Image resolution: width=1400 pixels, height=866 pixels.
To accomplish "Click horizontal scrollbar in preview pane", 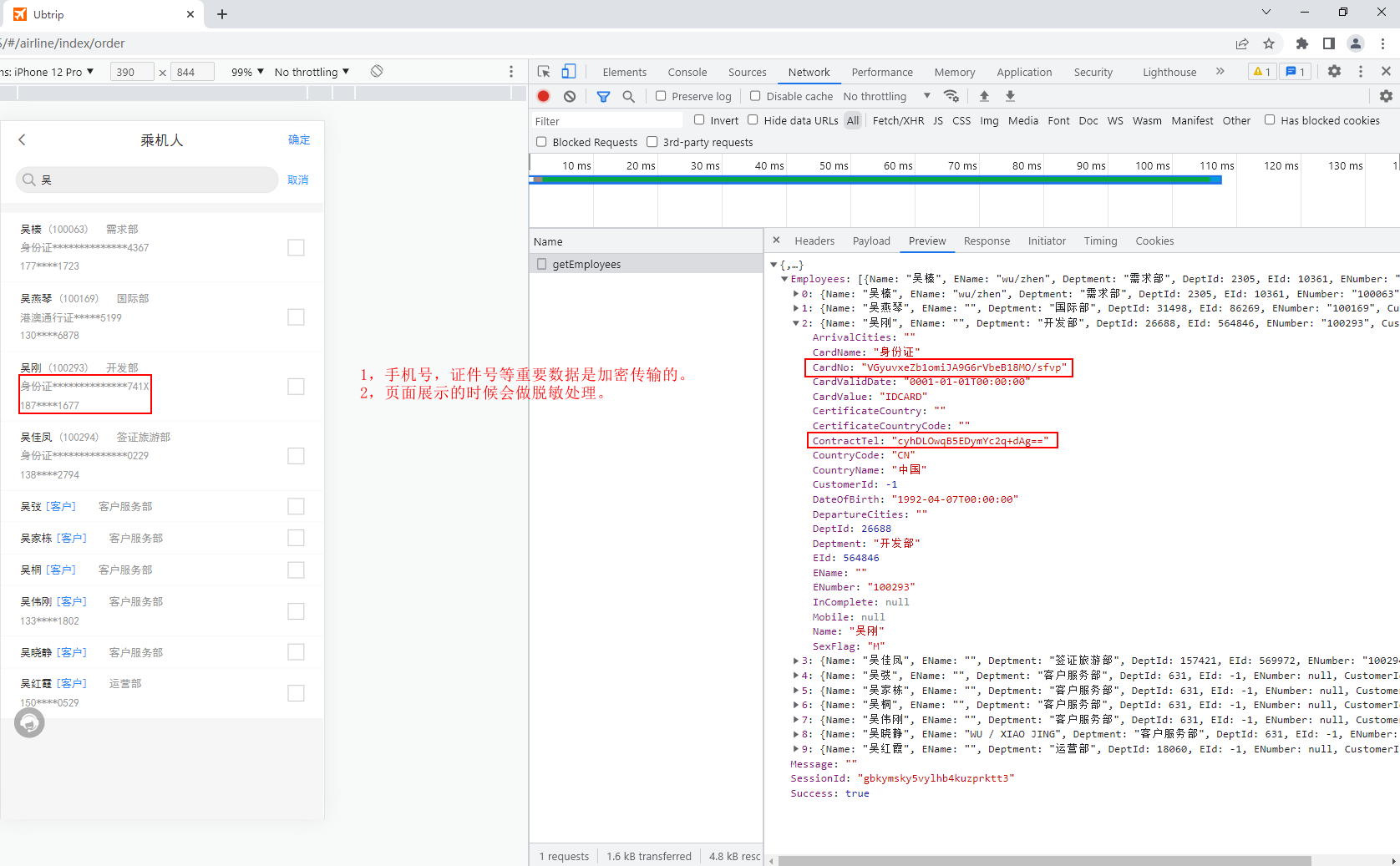I will point(1044,860).
